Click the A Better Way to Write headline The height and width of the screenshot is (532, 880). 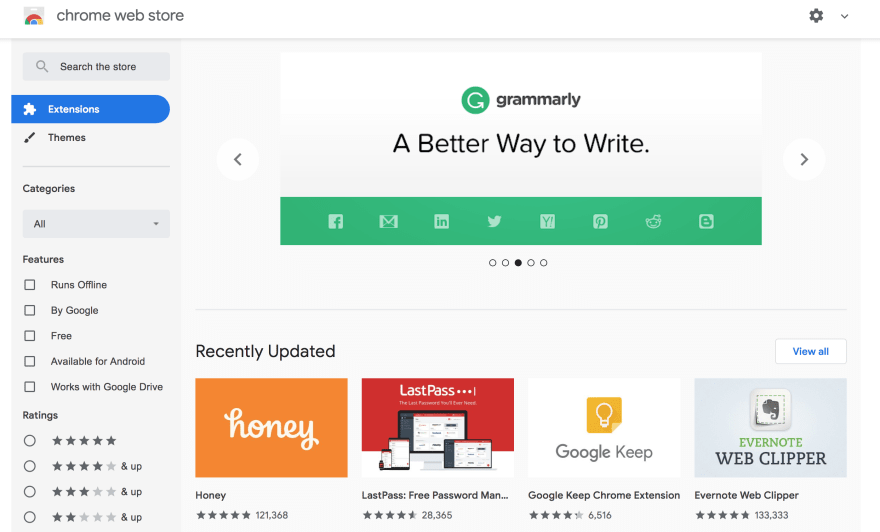tap(521, 144)
